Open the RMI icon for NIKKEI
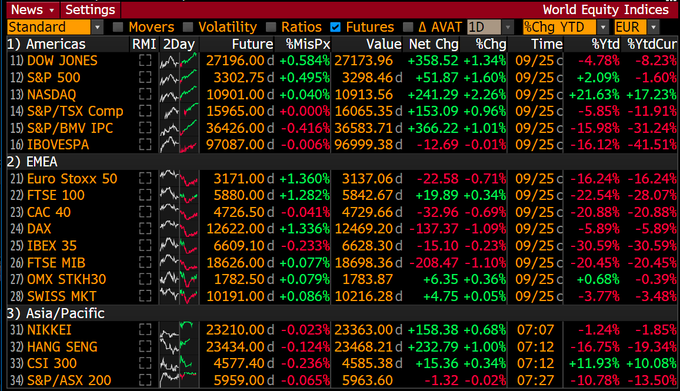680x391 pixels. (145, 330)
